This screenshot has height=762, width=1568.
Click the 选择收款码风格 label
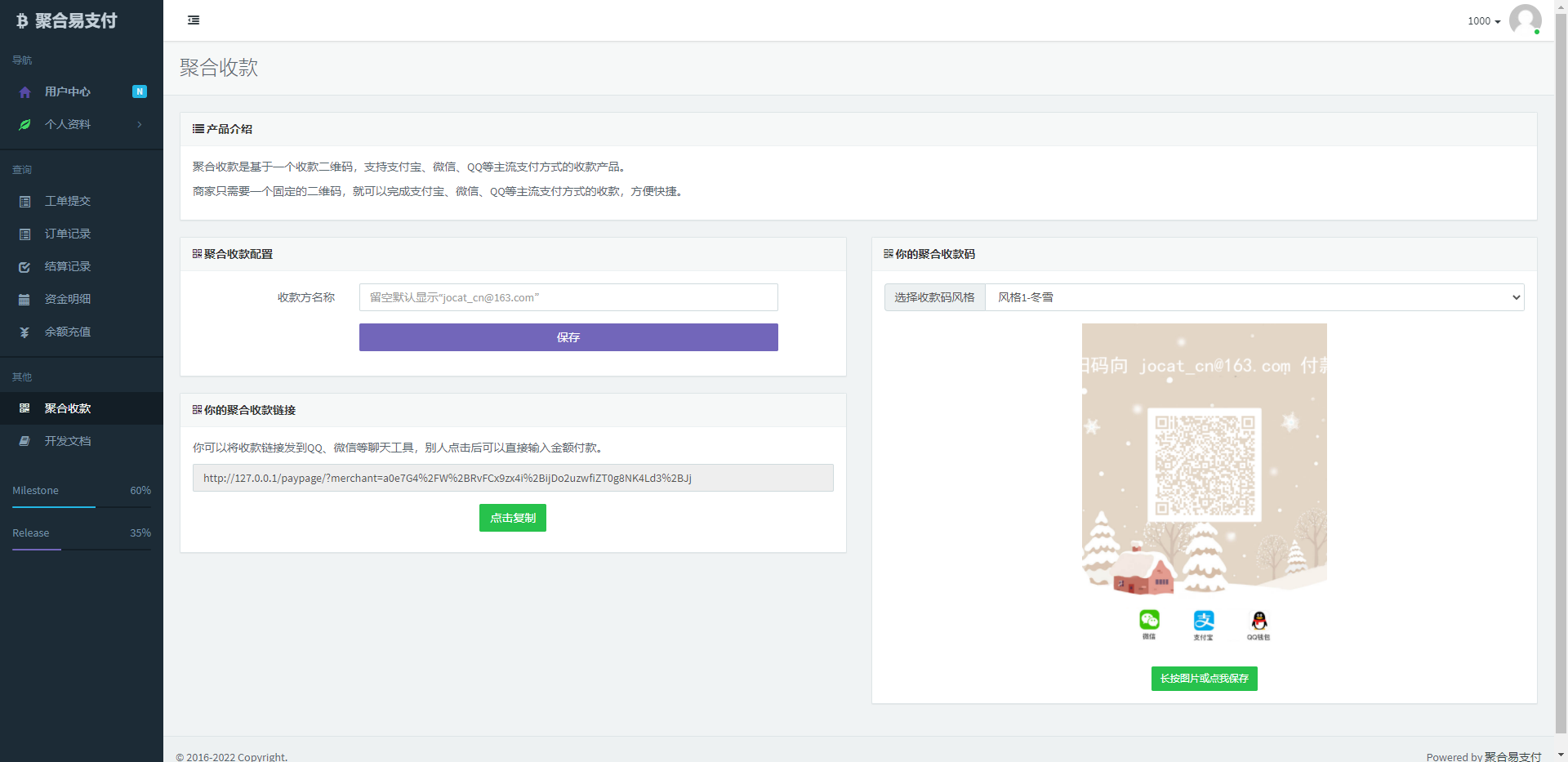click(x=935, y=297)
